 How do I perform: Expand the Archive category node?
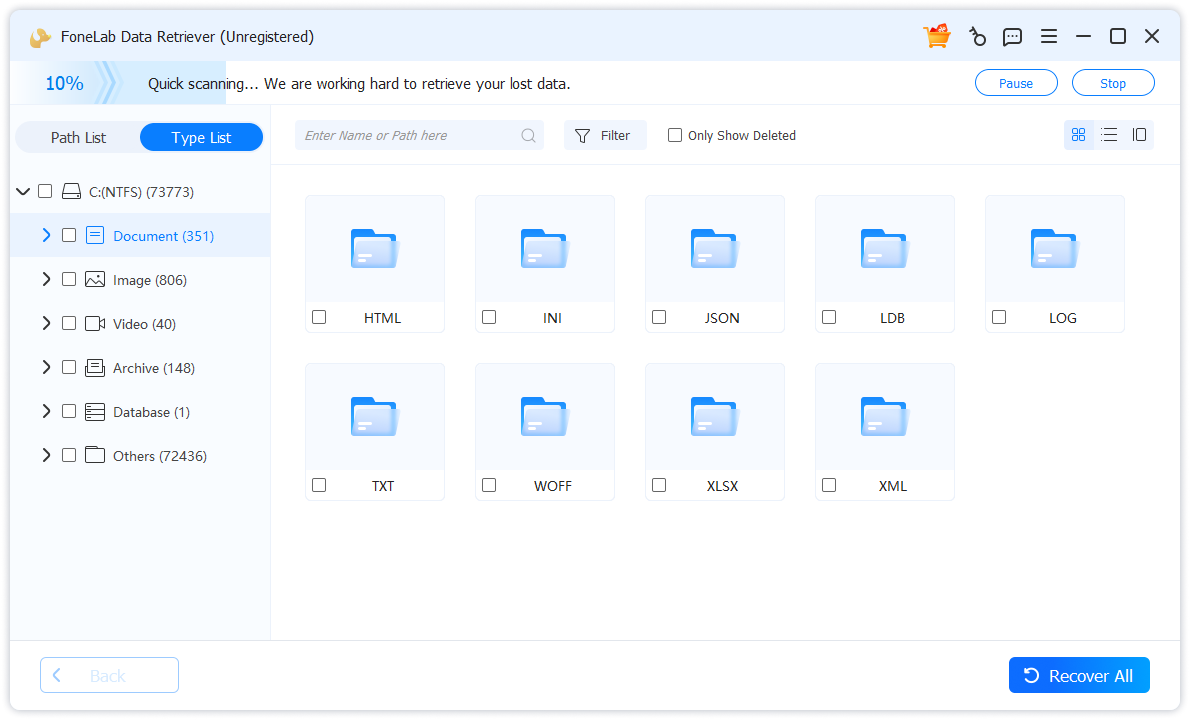(46, 368)
